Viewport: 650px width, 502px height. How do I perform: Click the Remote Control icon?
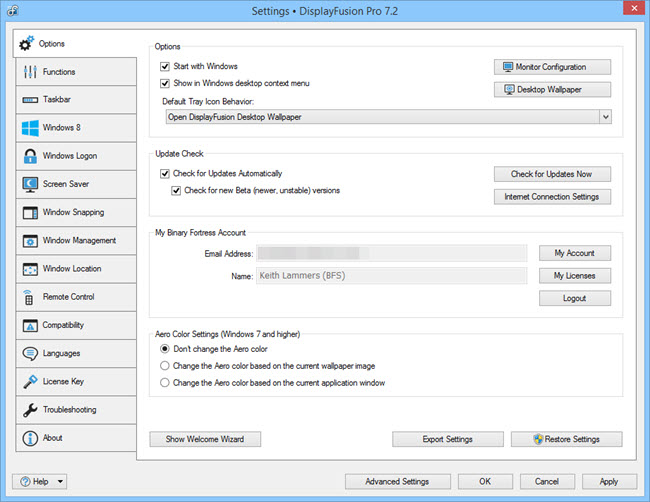point(28,297)
